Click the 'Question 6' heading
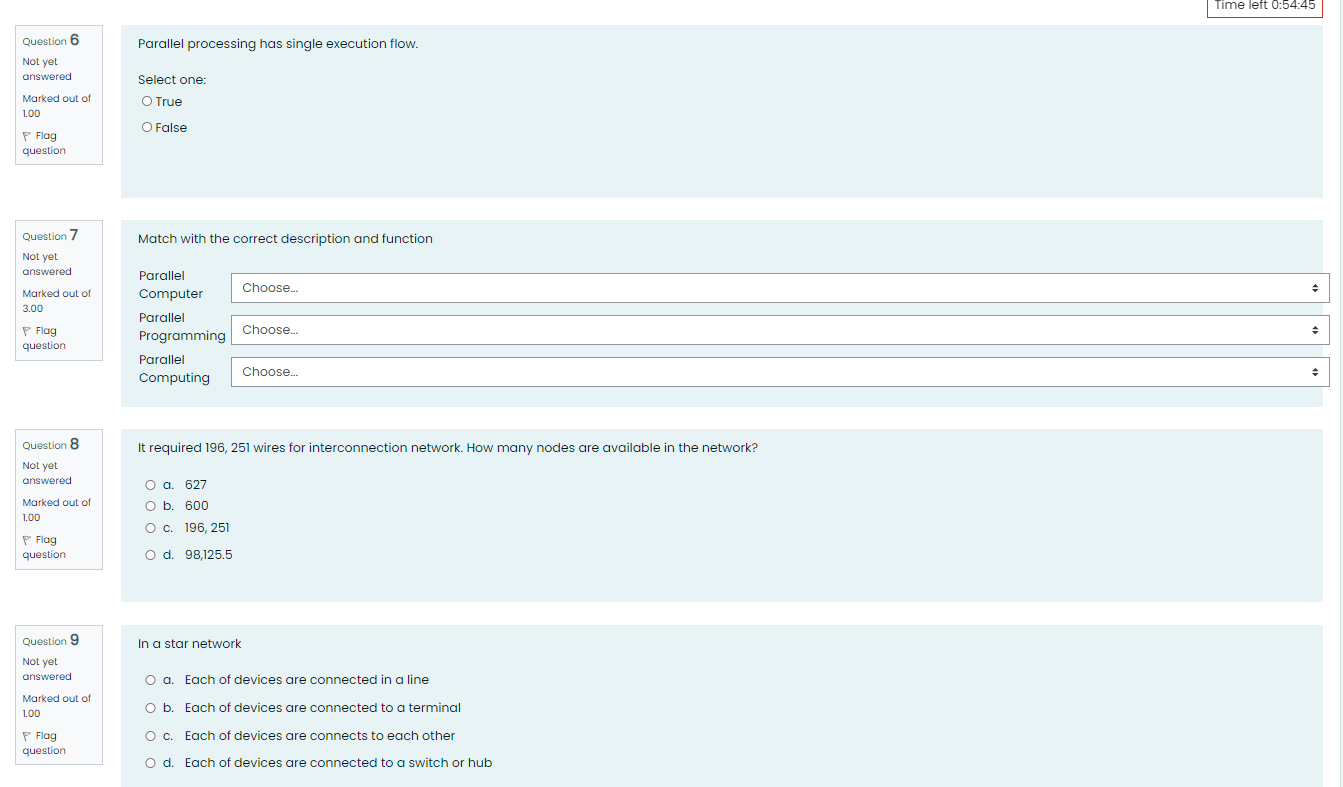Screen dimensions: 1343x787 [x=51, y=40]
